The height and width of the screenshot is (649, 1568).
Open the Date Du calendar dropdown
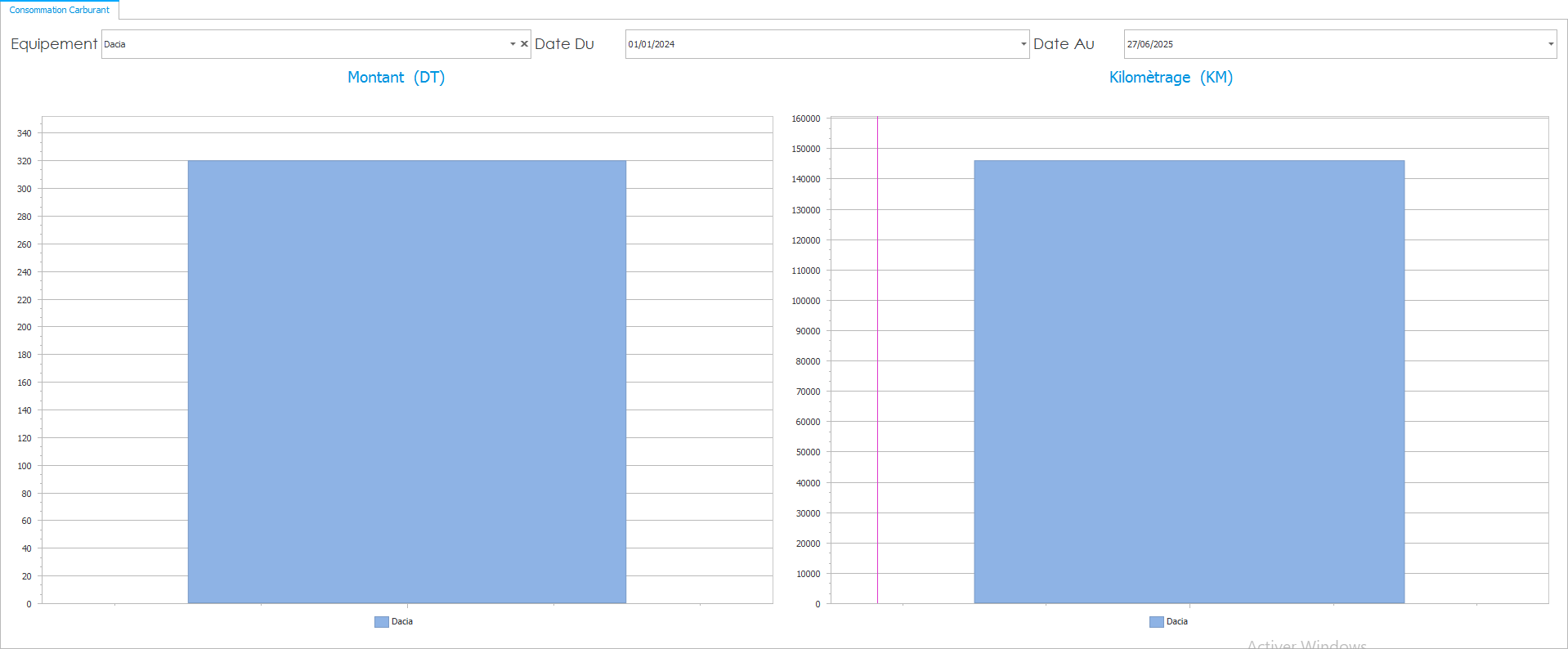pyautogui.click(x=1023, y=44)
